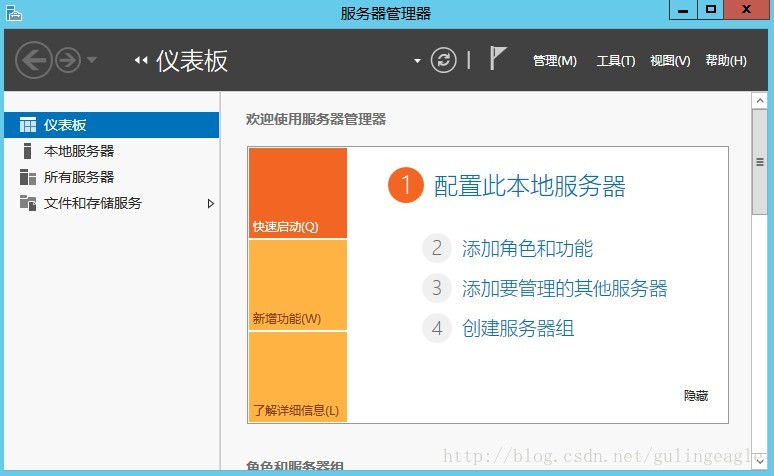Select the 了解详细信息(L) tile

[x=298, y=377]
